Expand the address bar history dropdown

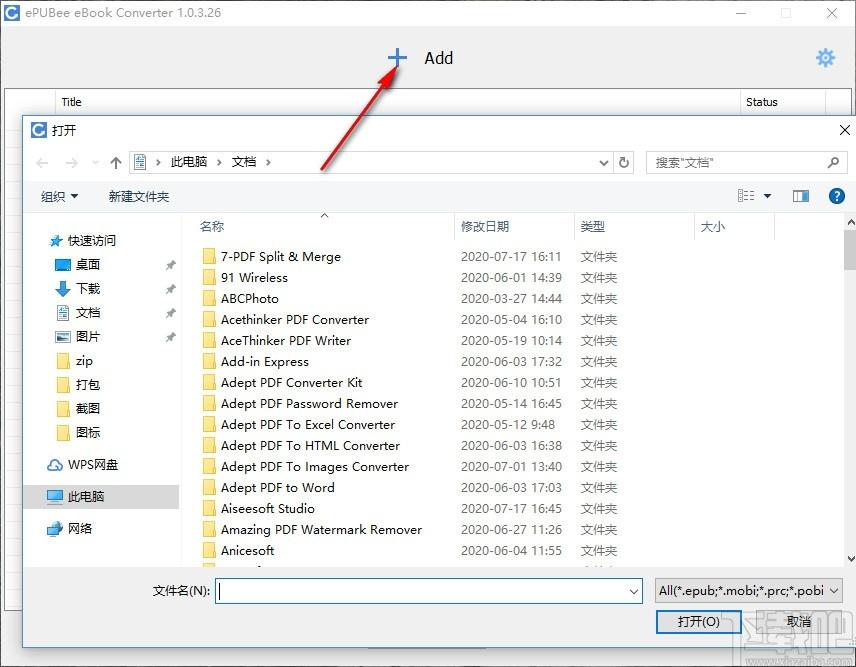[604, 163]
